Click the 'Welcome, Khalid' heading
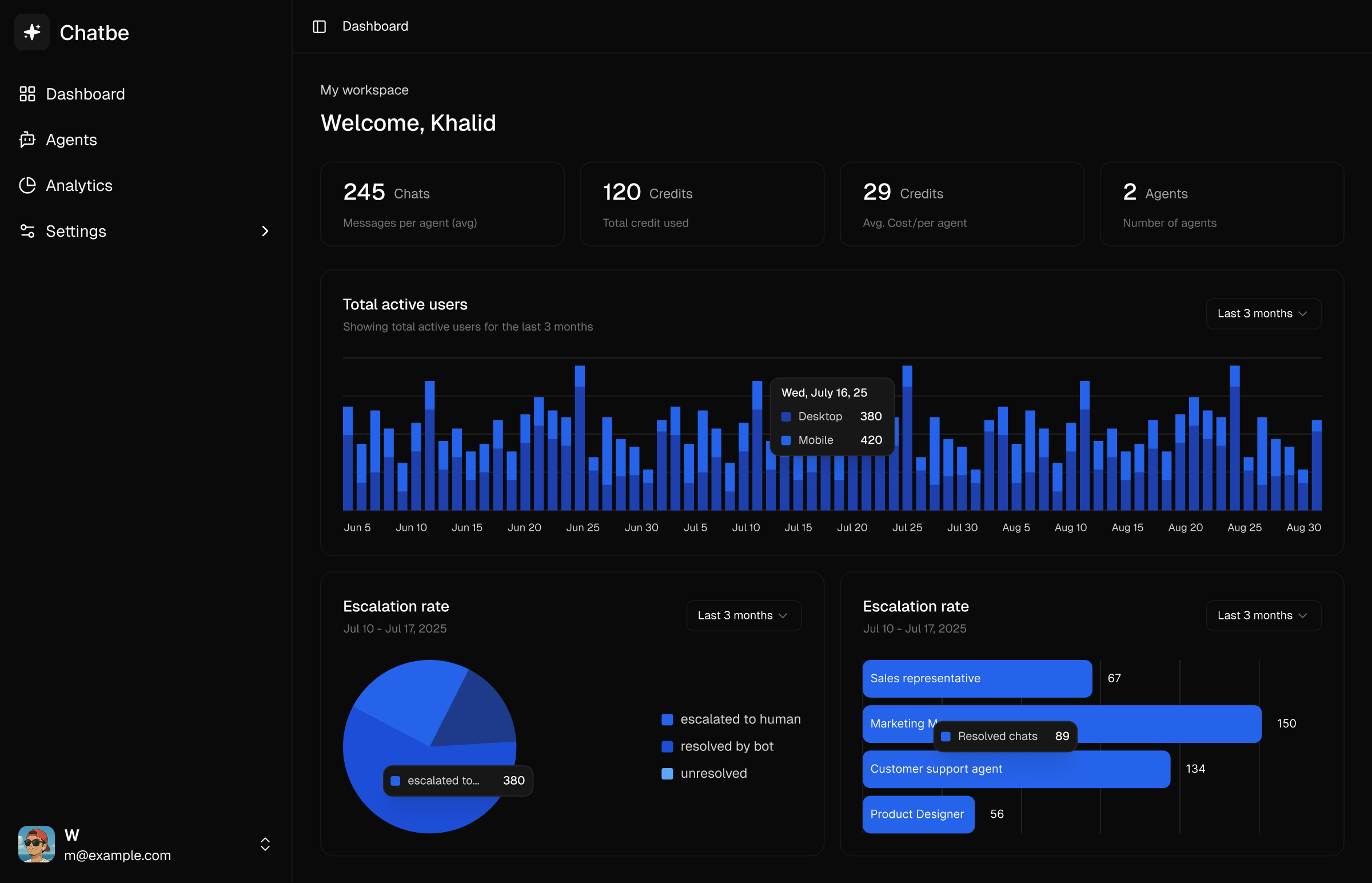The width and height of the screenshot is (1372, 883). (408, 123)
